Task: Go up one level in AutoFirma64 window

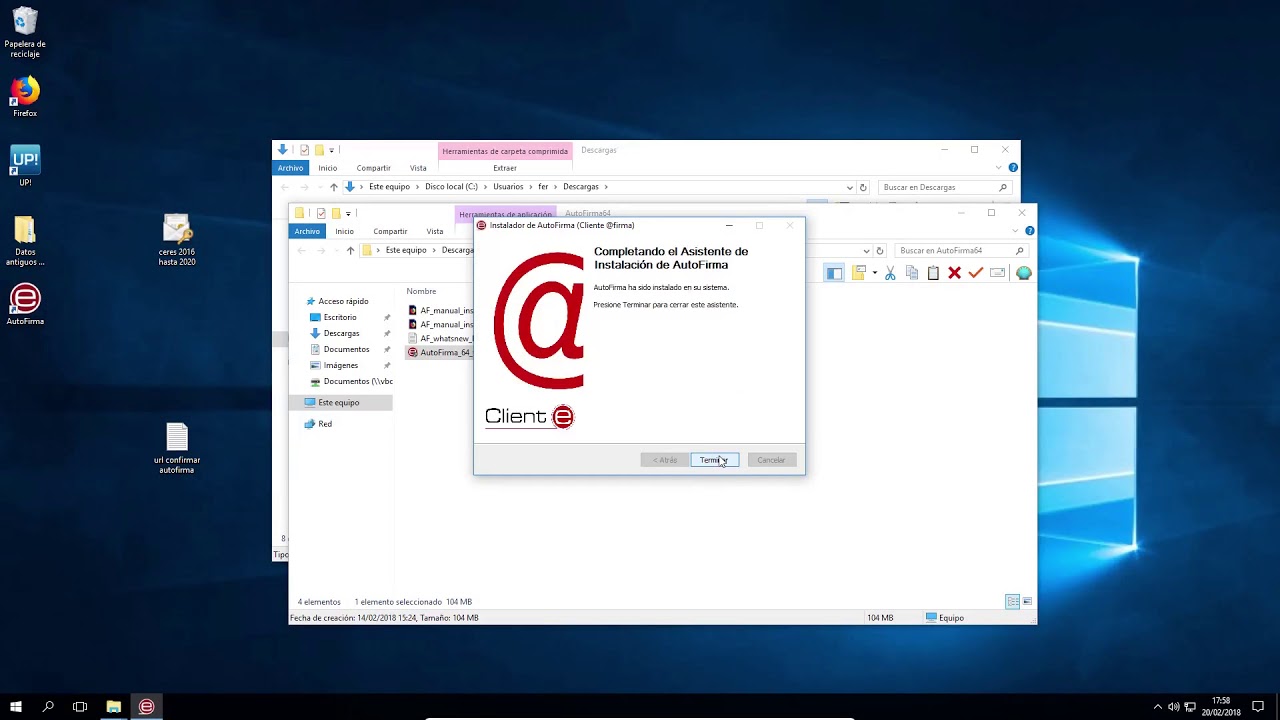Action: [x=350, y=251]
